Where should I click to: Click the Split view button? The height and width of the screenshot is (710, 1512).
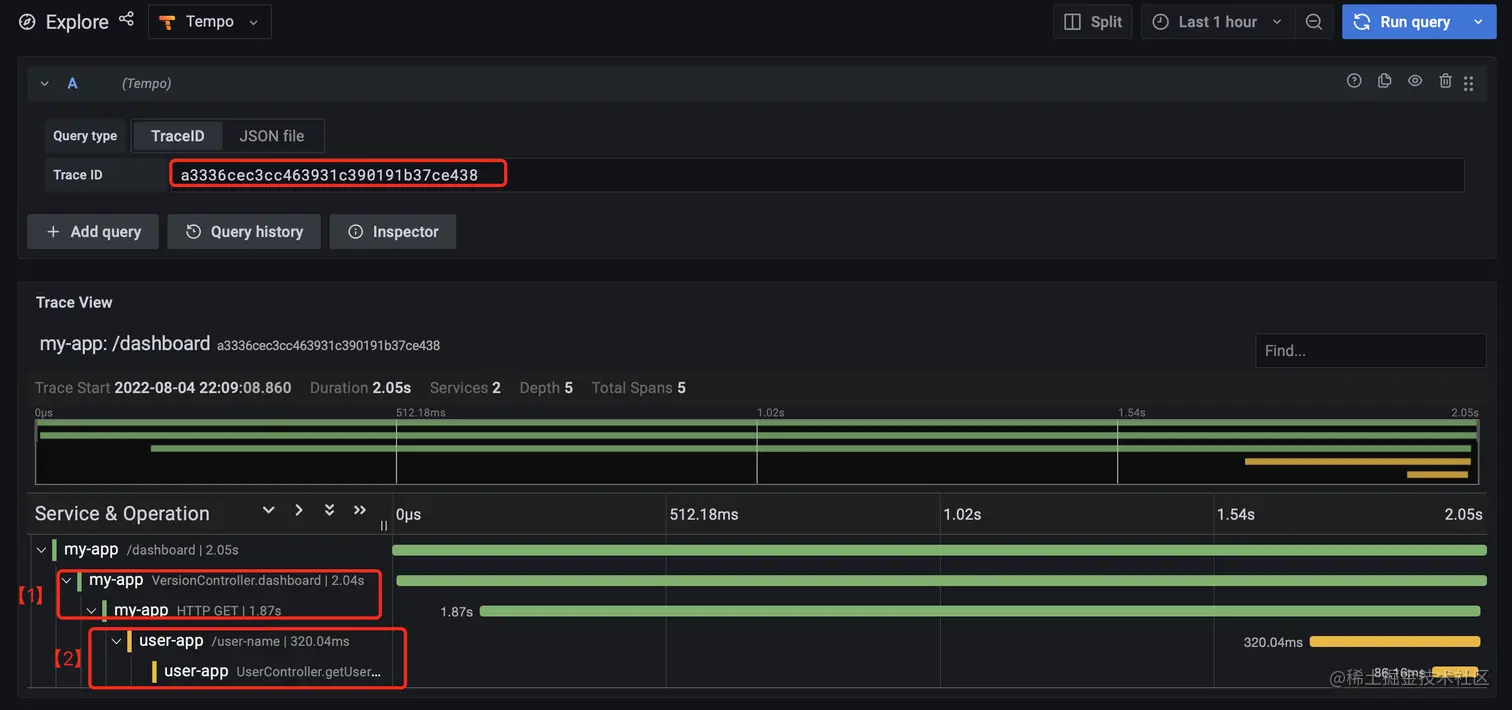click(1092, 22)
